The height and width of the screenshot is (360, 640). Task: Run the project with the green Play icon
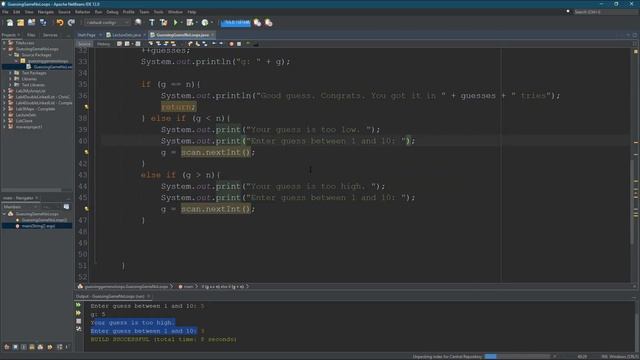tap(176, 22)
